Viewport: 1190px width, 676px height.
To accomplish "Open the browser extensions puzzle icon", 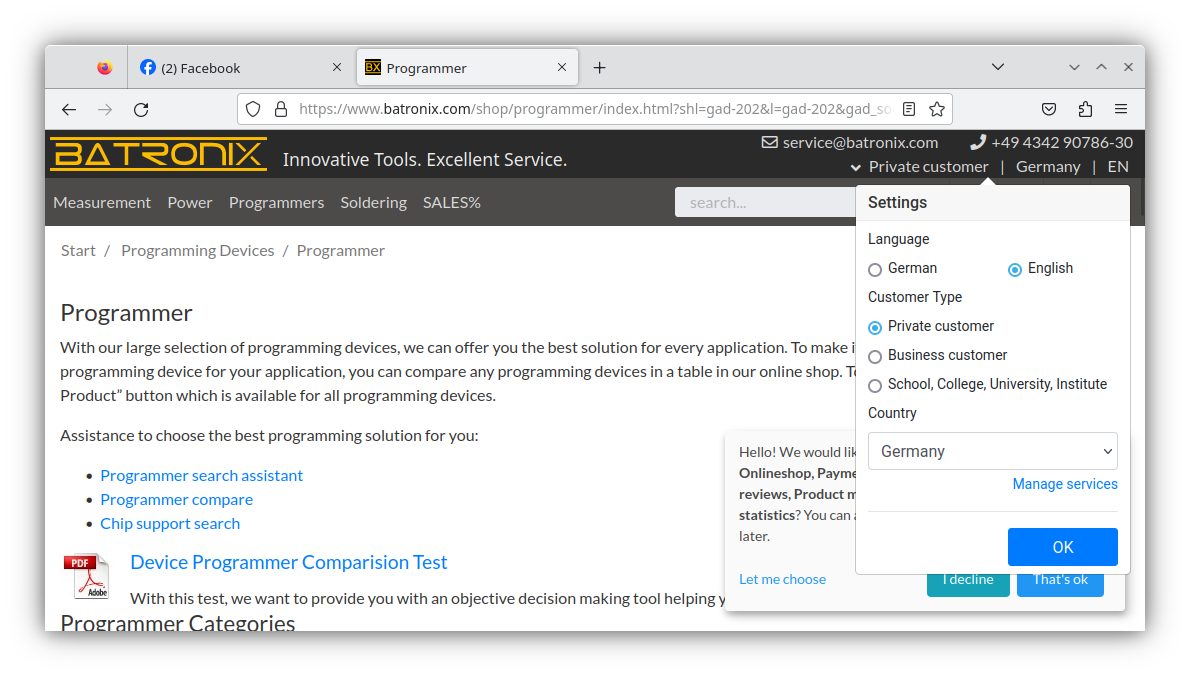I will [1085, 109].
